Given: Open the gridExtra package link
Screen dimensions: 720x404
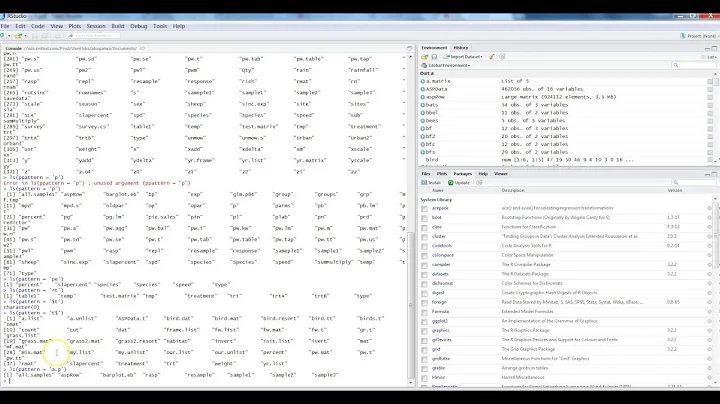Looking at the screenshot, I should click(x=441, y=359).
